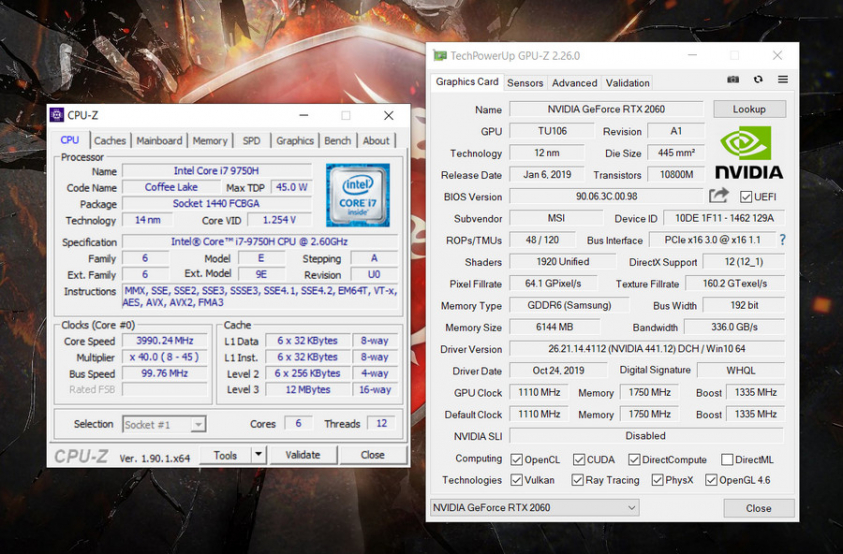Image resolution: width=843 pixels, height=554 pixels.
Task: Click the Intel Core i7 badge
Action: pos(357,194)
